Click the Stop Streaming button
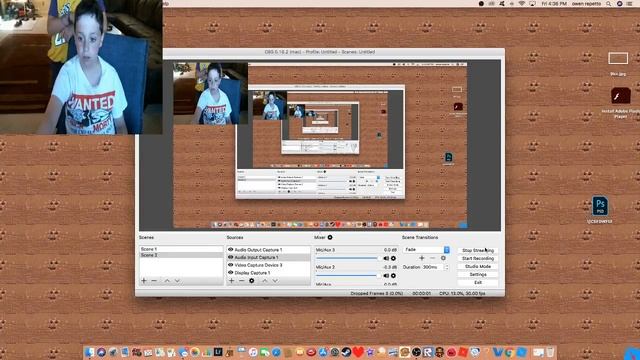Image resolution: width=640 pixels, height=360 pixels. 478,250
